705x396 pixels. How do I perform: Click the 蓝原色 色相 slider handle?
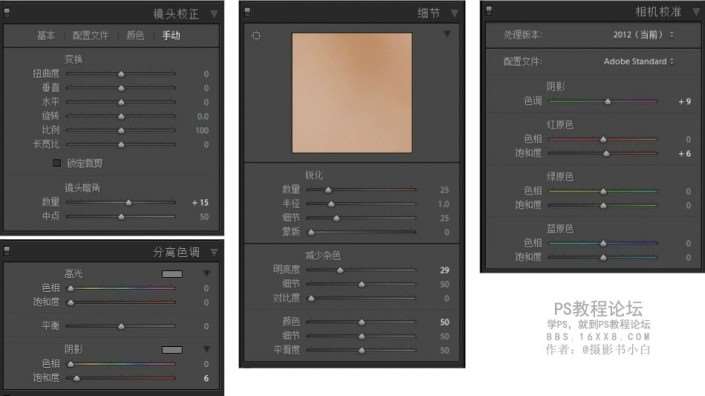(603, 243)
